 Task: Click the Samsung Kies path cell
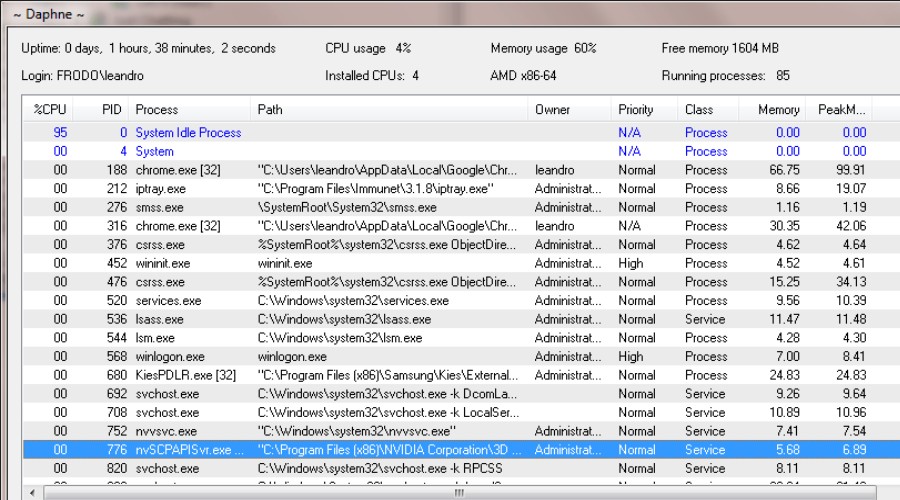coord(387,375)
